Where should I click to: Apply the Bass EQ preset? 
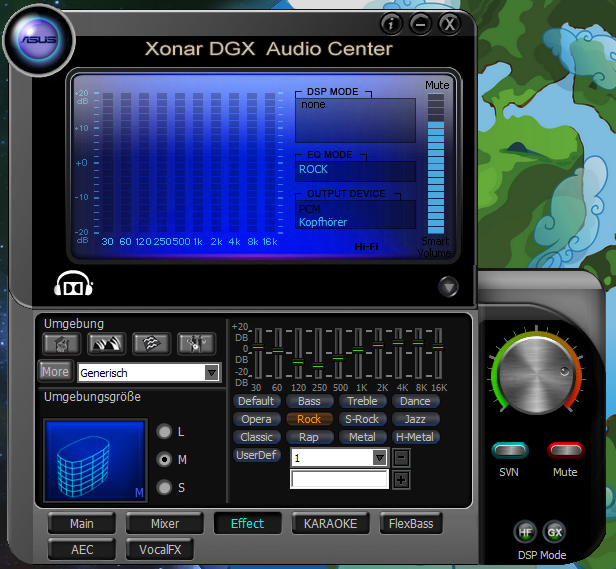point(309,401)
